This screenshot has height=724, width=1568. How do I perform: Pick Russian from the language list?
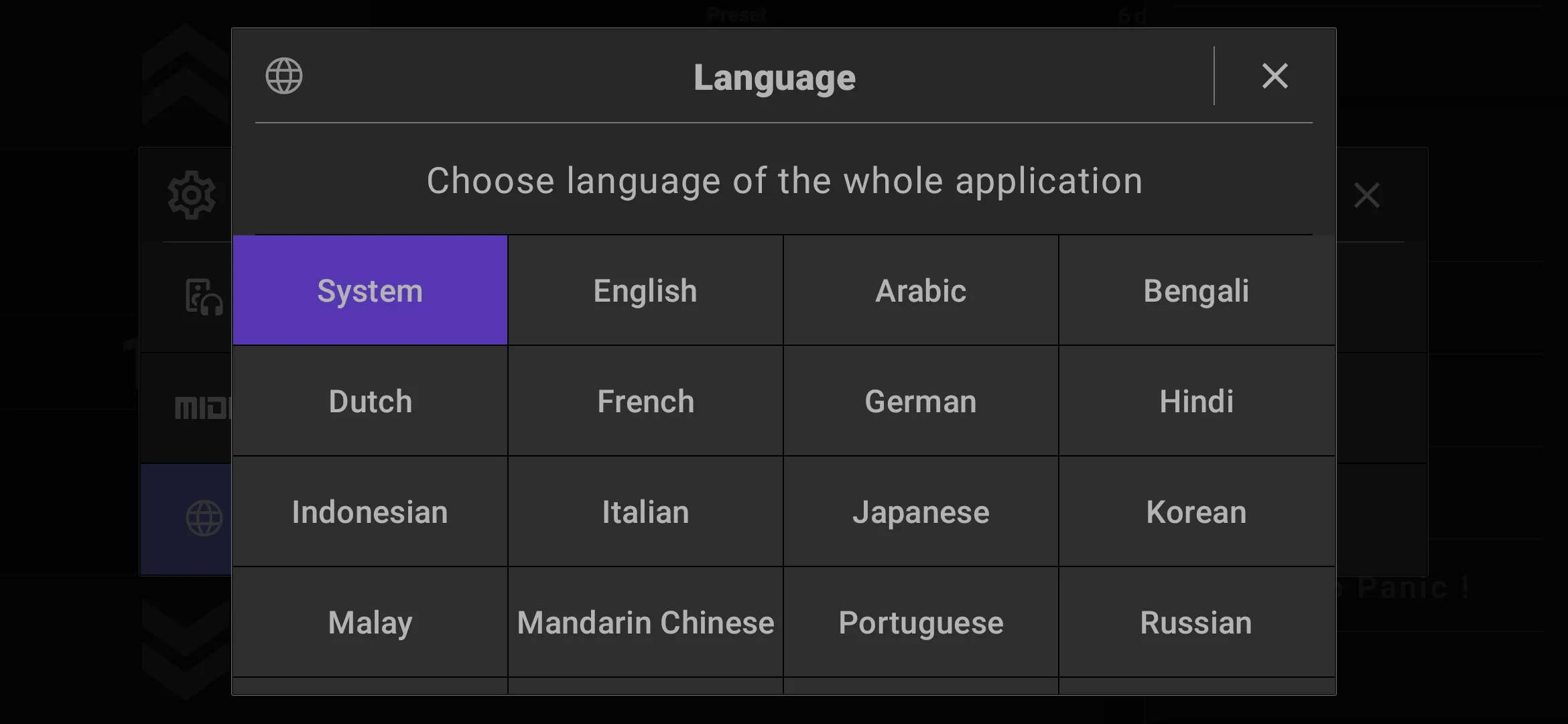tap(1197, 622)
